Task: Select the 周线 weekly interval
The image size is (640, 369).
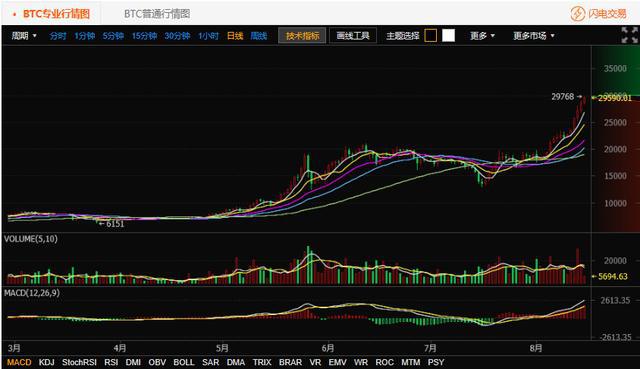Action: 258,36
